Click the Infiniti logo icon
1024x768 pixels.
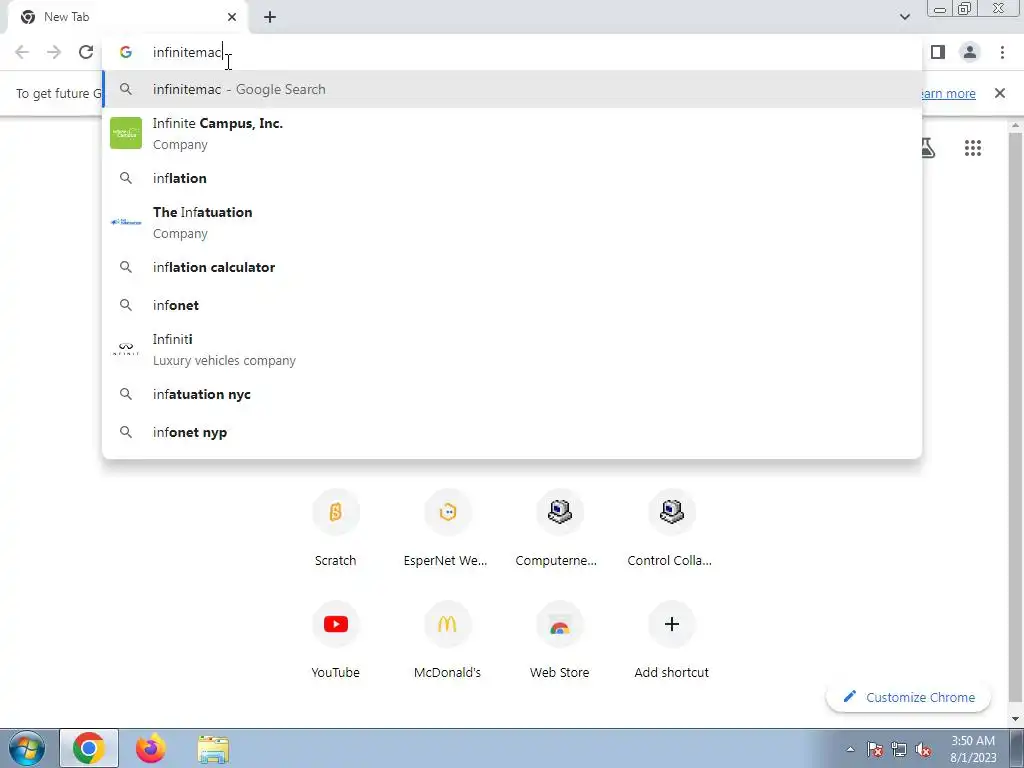(x=126, y=349)
